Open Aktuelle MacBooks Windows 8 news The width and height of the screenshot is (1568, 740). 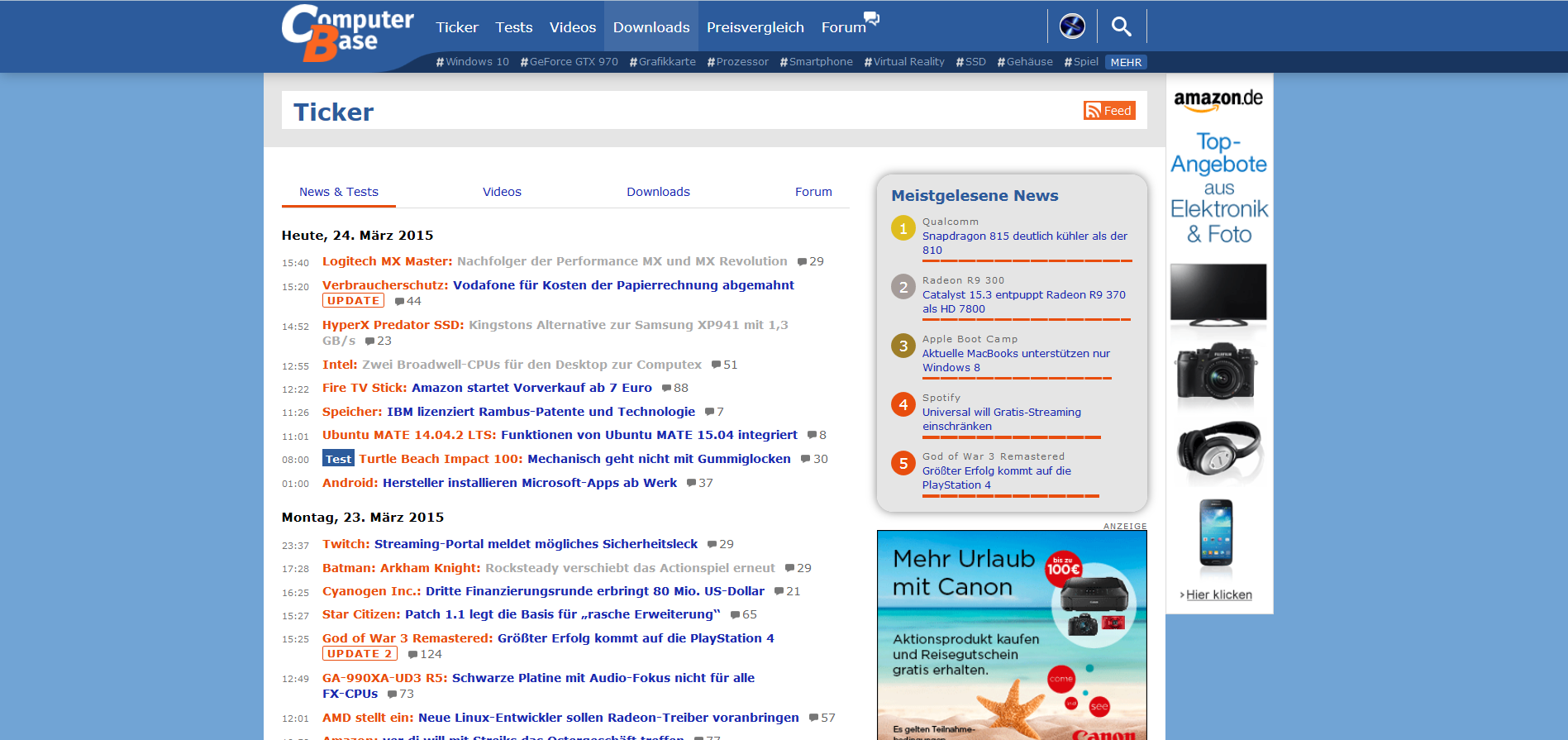tap(1016, 360)
